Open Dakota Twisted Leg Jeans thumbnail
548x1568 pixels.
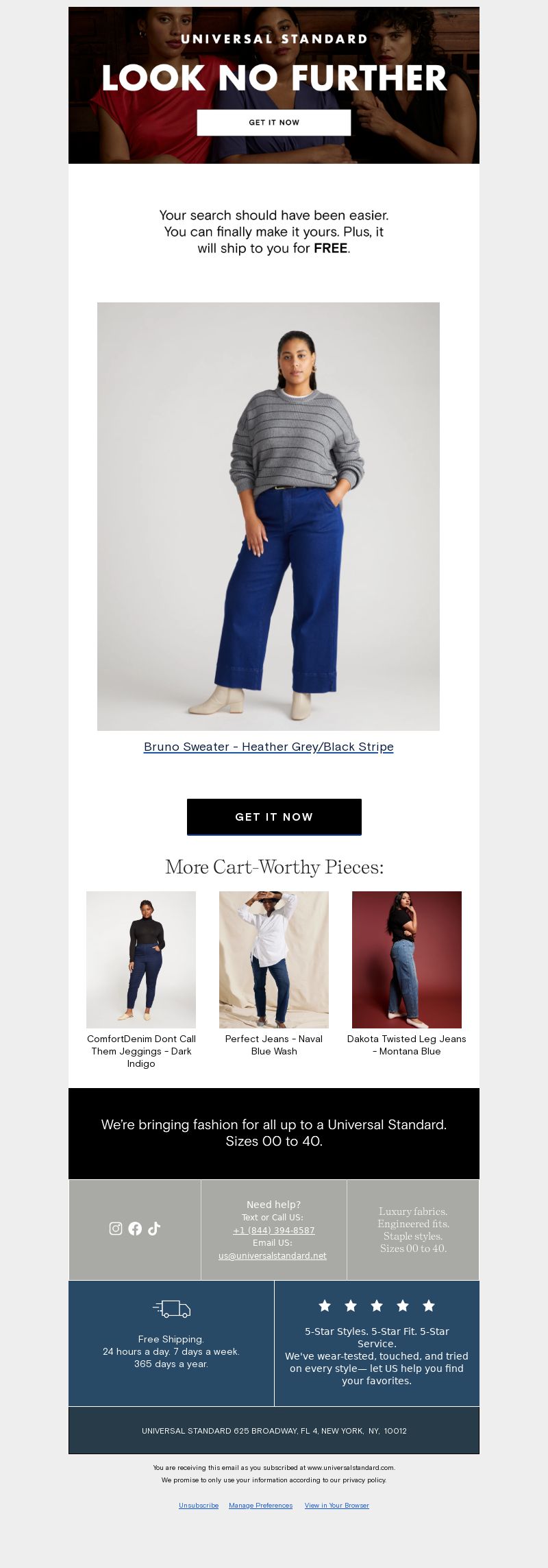407,960
